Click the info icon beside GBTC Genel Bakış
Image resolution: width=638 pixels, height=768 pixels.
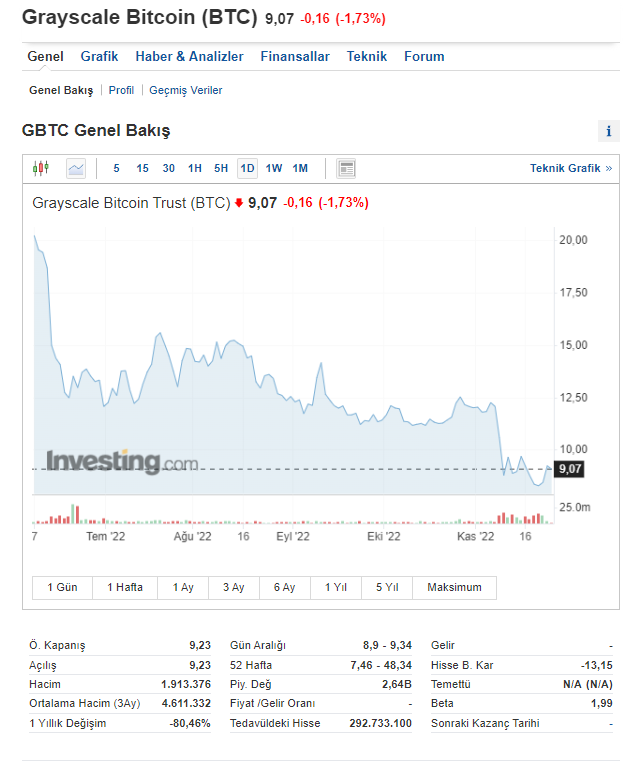(x=608, y=131)
